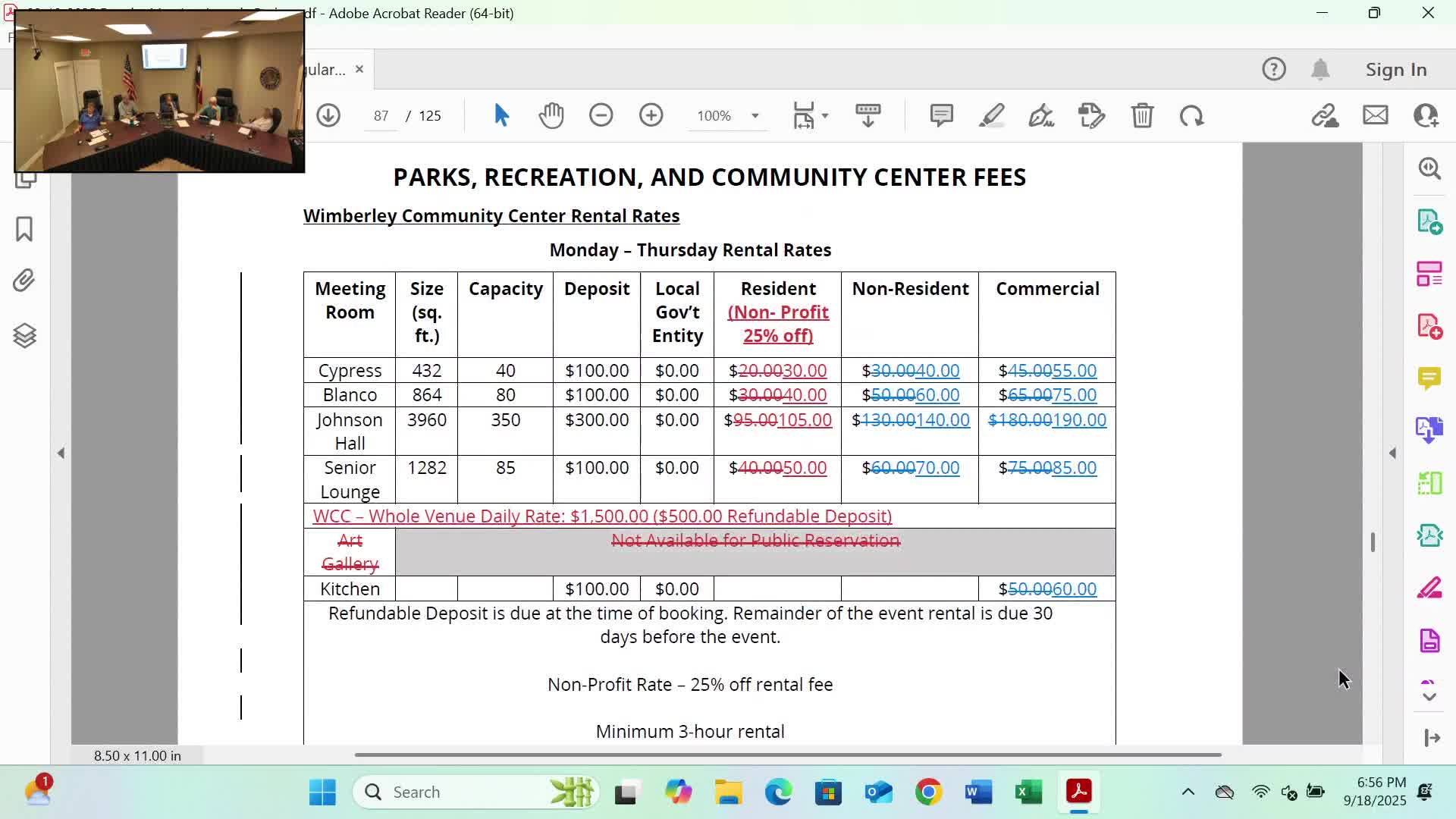
Task: Open the add comment sticky note tool
Action: point(941,115)
